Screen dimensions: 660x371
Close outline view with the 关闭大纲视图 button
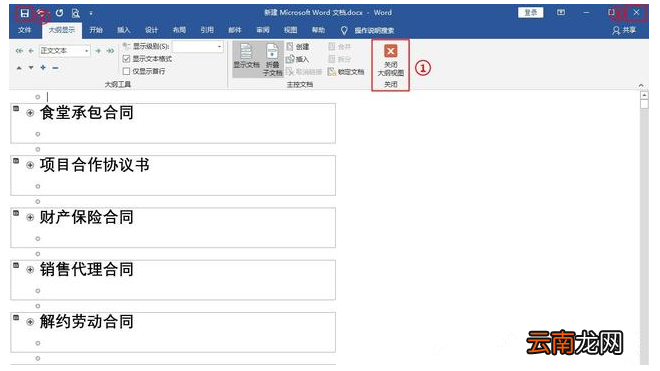click(391, 61)
